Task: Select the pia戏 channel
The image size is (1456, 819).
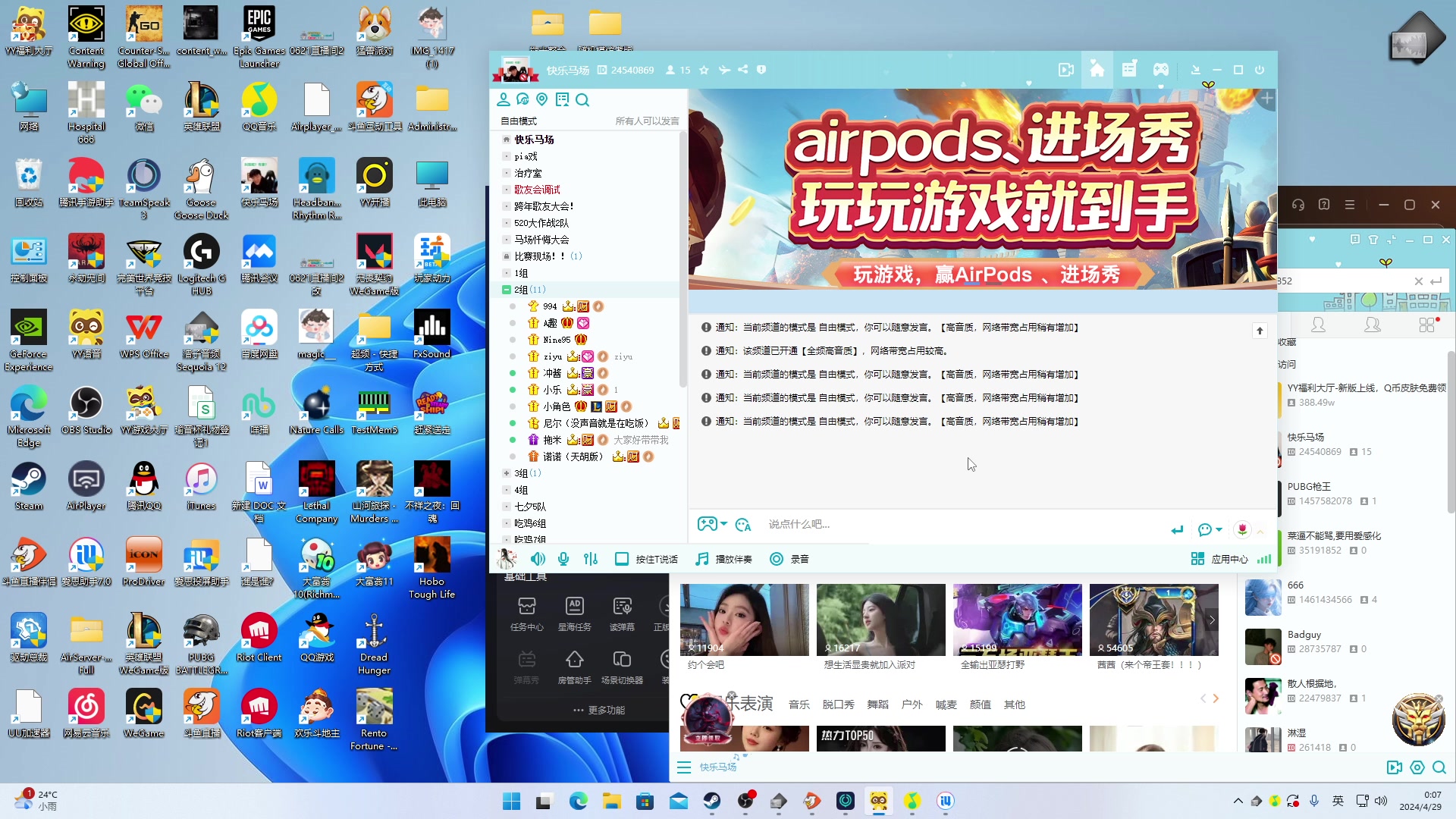Action: pos(526,156)
